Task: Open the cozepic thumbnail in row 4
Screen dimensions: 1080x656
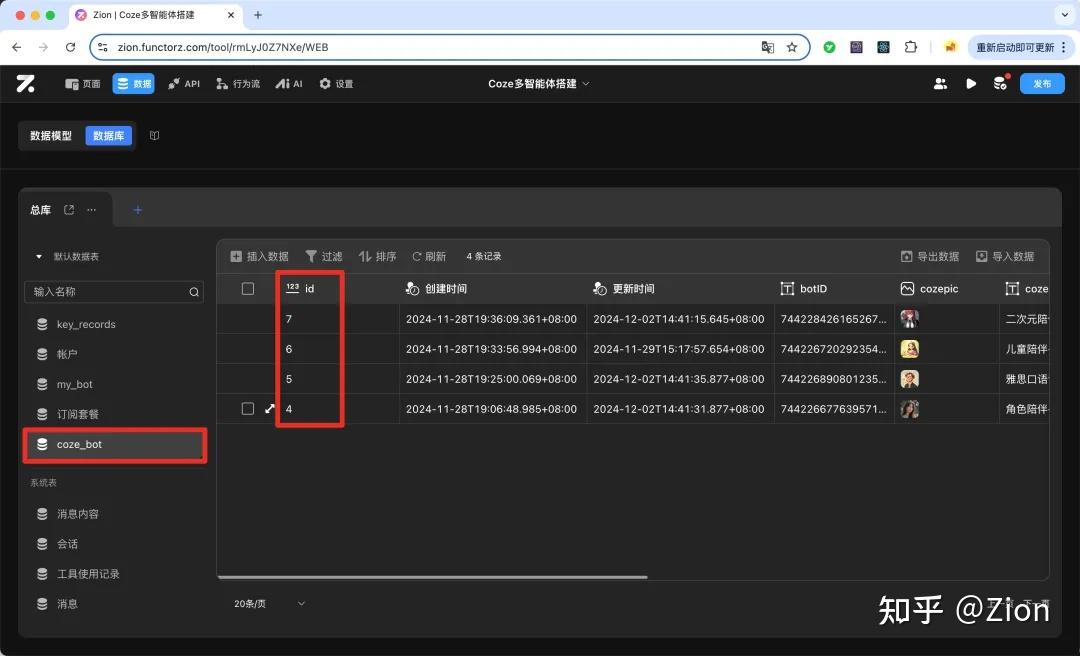Action: tap(910, 409)
